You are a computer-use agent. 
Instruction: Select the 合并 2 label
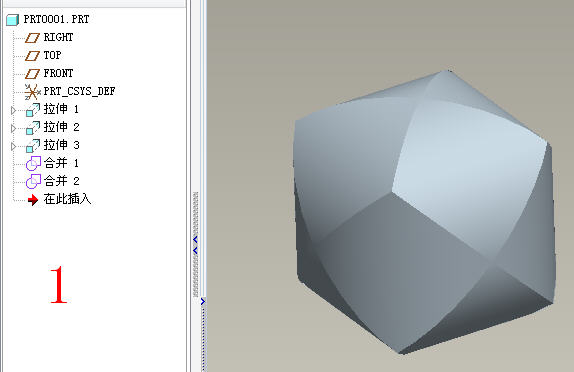point(62,181)
